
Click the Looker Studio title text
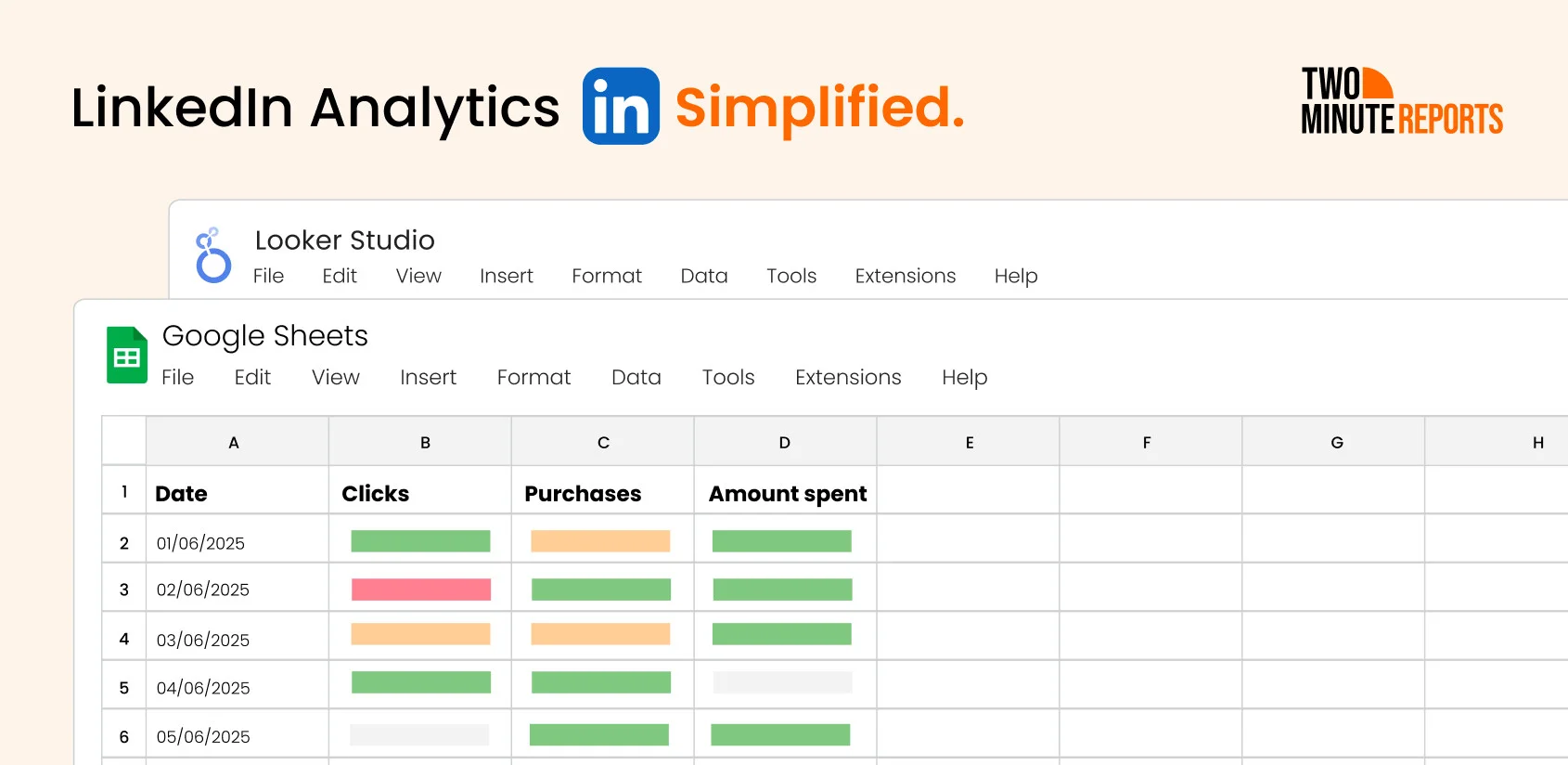pos(345,240)
